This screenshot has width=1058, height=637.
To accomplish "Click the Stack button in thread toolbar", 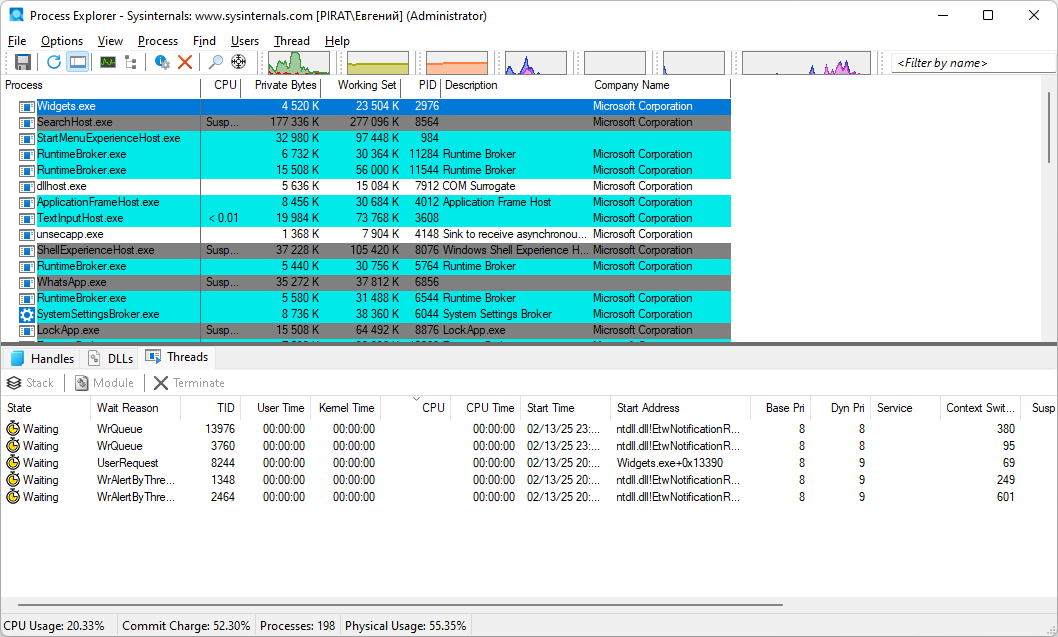I will coord(30,383).
